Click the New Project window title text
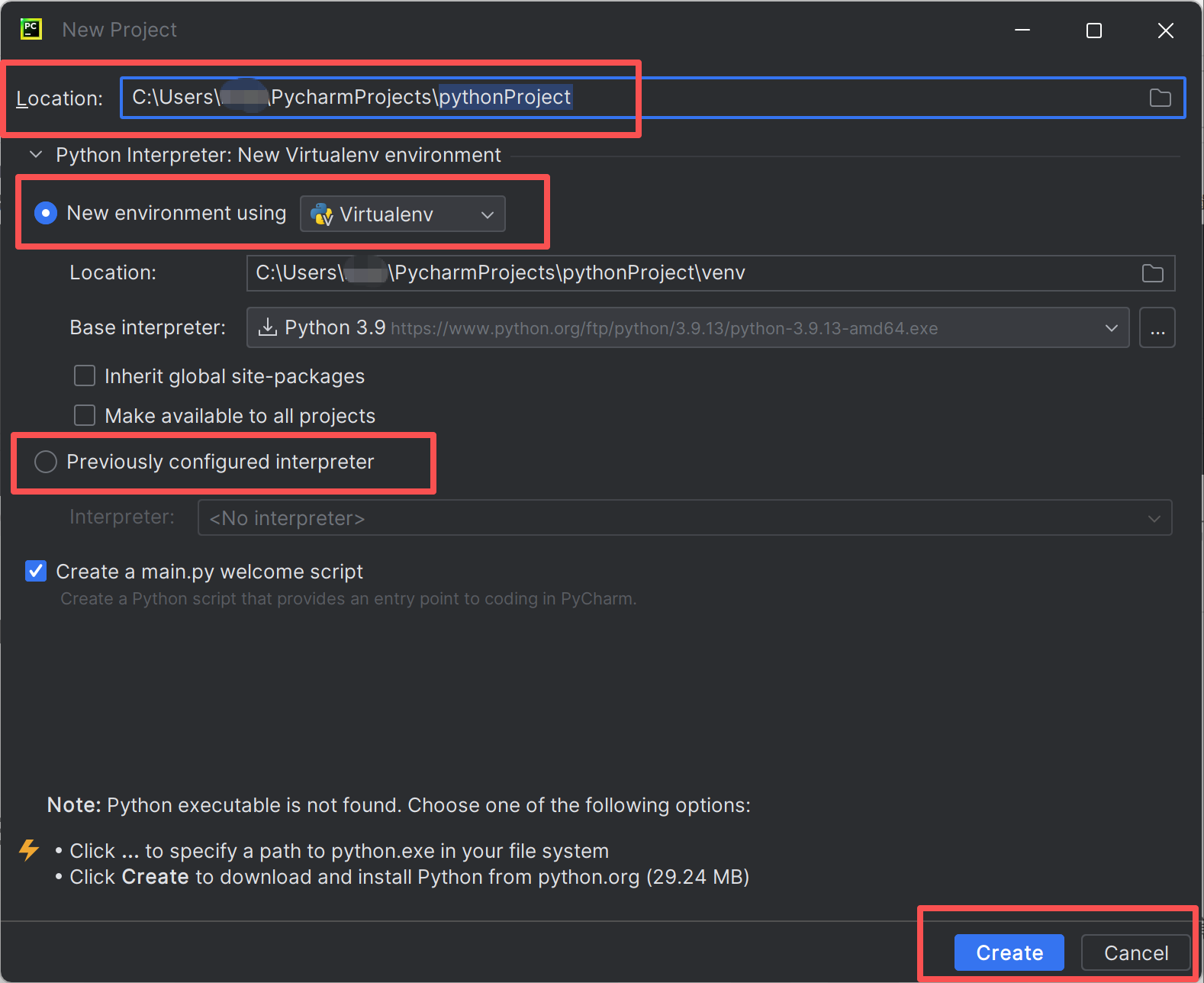 click(x=119, y=30)
